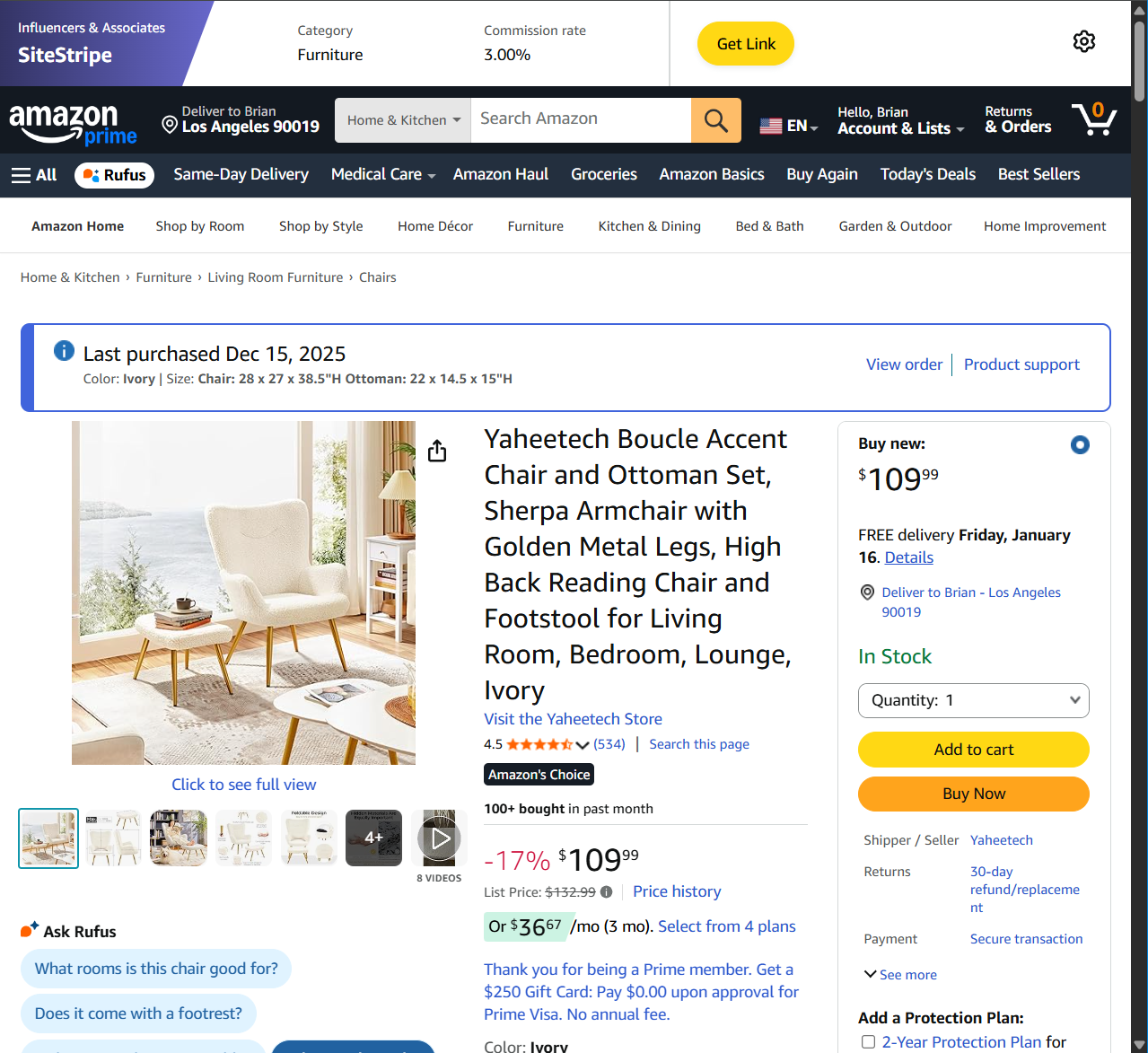The width and height of the screenshot is (1148, 1053).
Task: Open the shopping cart icon
Action: (x=1094, y=119)
